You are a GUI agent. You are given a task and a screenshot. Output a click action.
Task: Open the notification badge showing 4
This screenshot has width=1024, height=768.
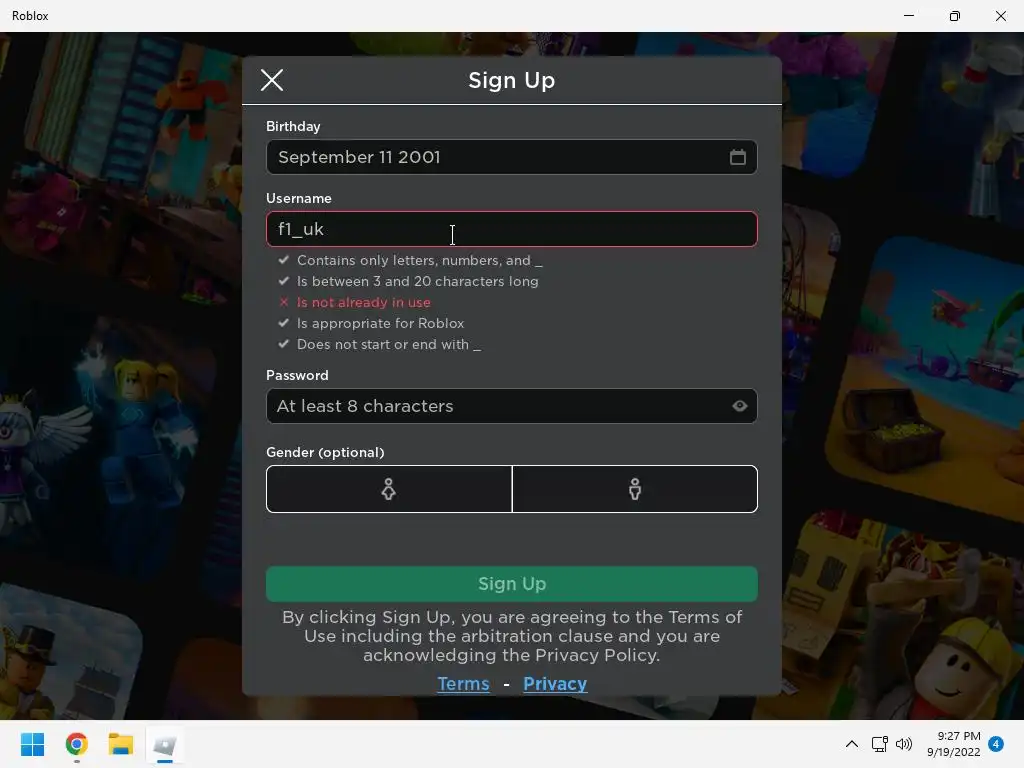pos(996,744)
